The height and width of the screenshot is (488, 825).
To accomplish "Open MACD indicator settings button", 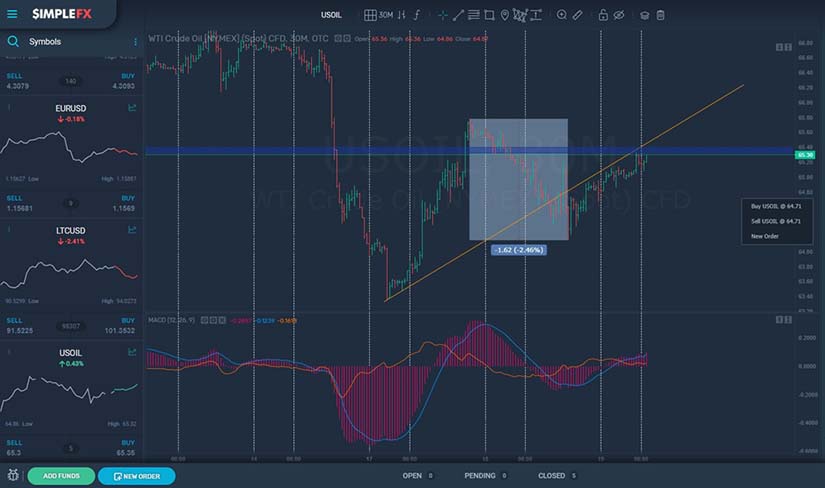I will (213, 320).
